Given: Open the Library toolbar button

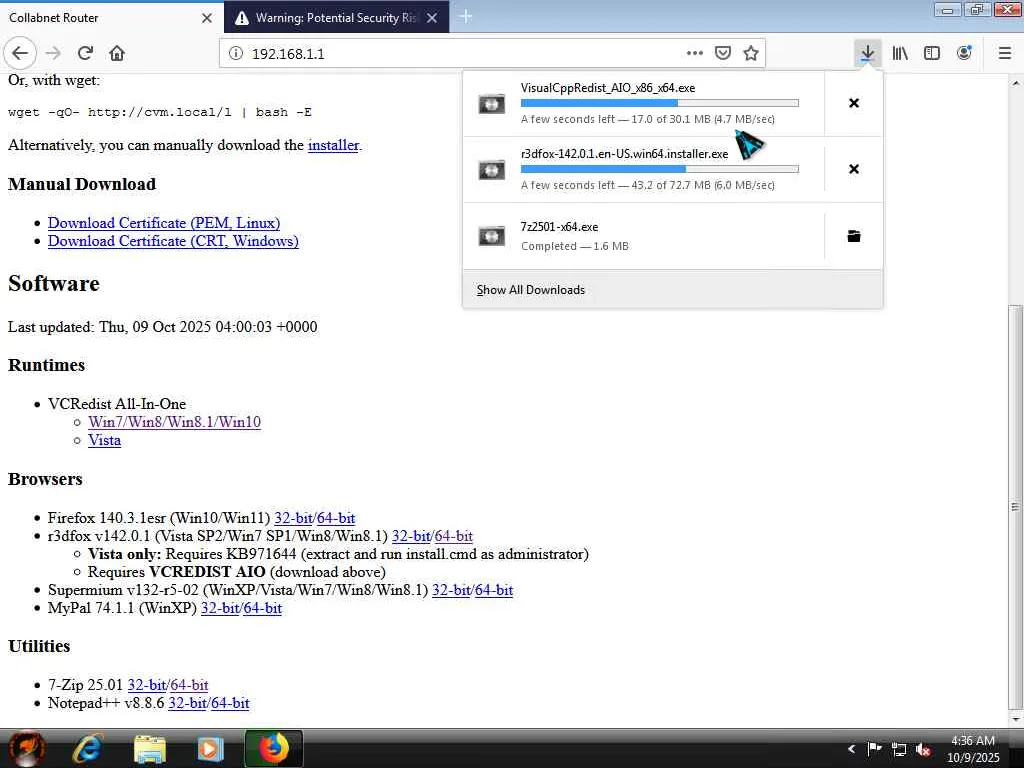Looking at the screenshot, I should click(x=900, y=53).
